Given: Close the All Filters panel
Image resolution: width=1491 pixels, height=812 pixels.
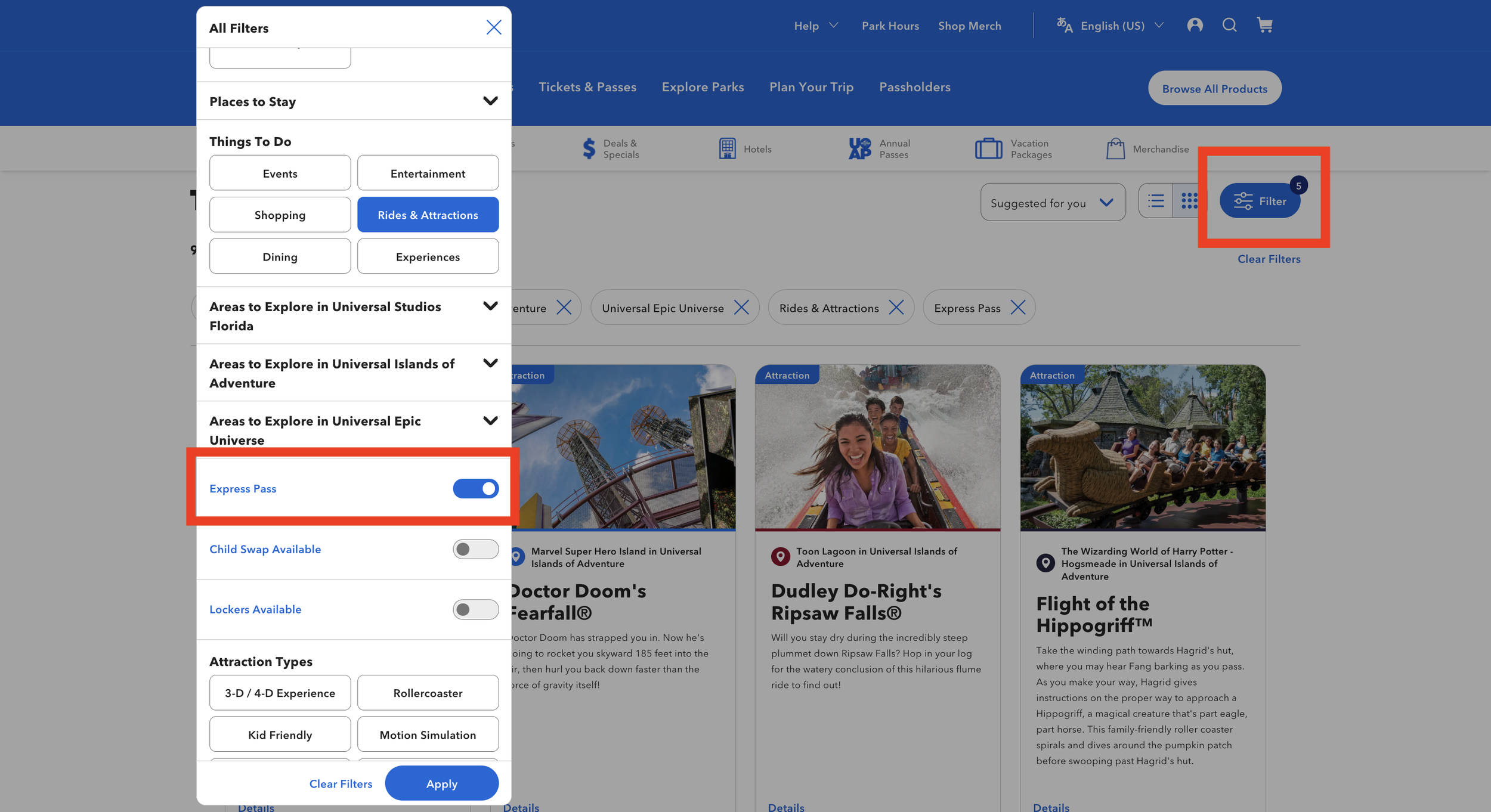Looking at the screenshot, I should (x=493, y=27).
